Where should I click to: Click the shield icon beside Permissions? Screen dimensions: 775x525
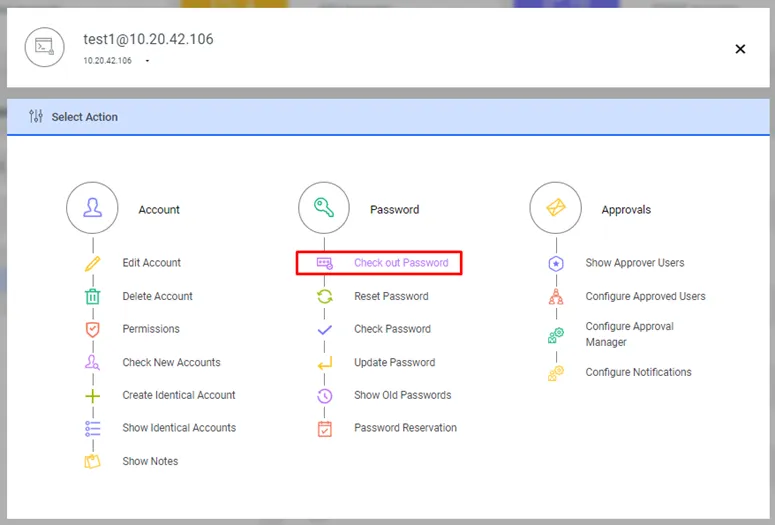pos(92,329)
